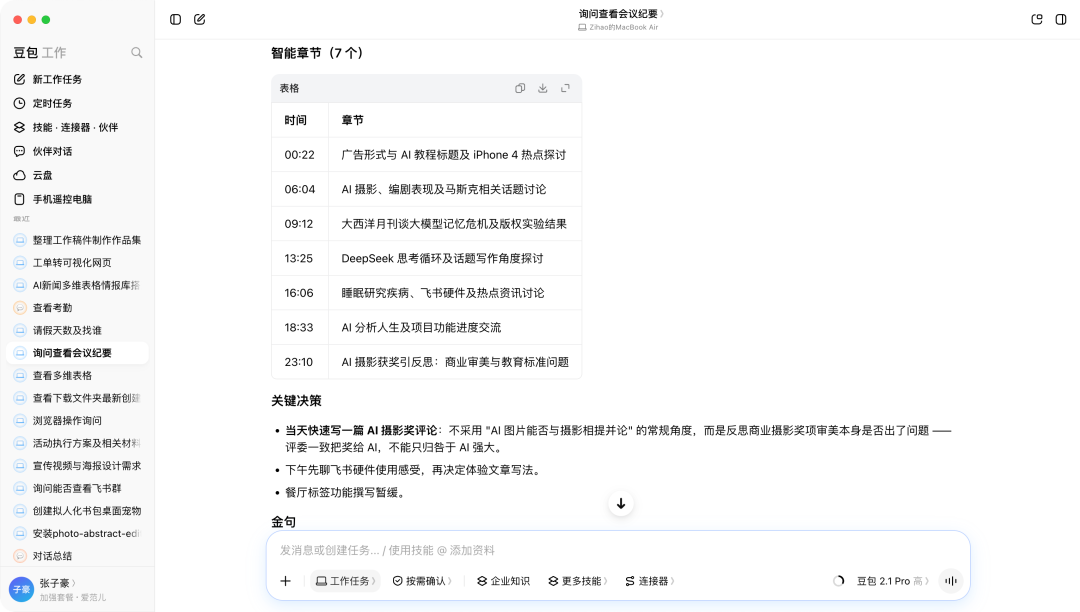Click the 00:22 timestamp cell
The image size is (1080, 612).
pos(300,155)
